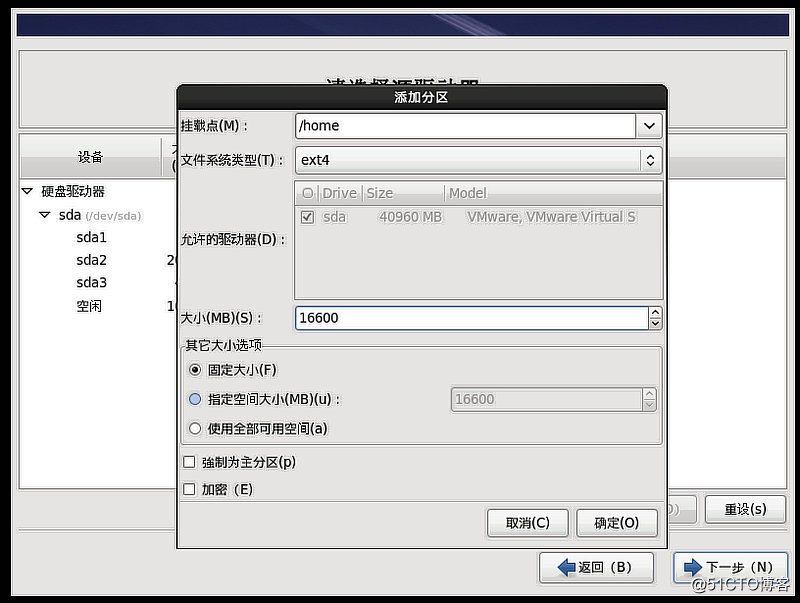Click the 下一步 (N) next button
This screenshot has height=603, width=800.
731,567
